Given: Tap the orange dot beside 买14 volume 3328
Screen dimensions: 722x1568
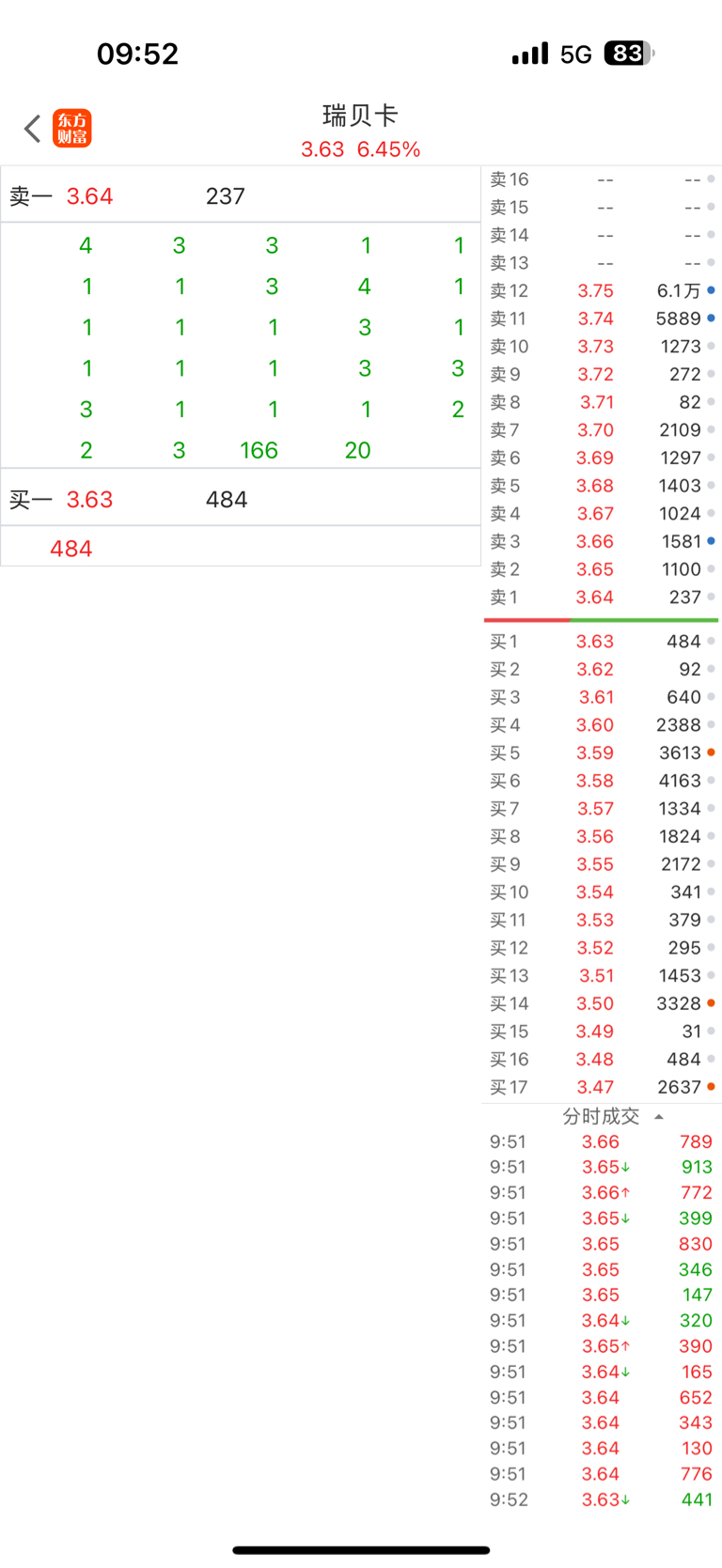Looking at the screenshot, I should tap(712, 1003).
